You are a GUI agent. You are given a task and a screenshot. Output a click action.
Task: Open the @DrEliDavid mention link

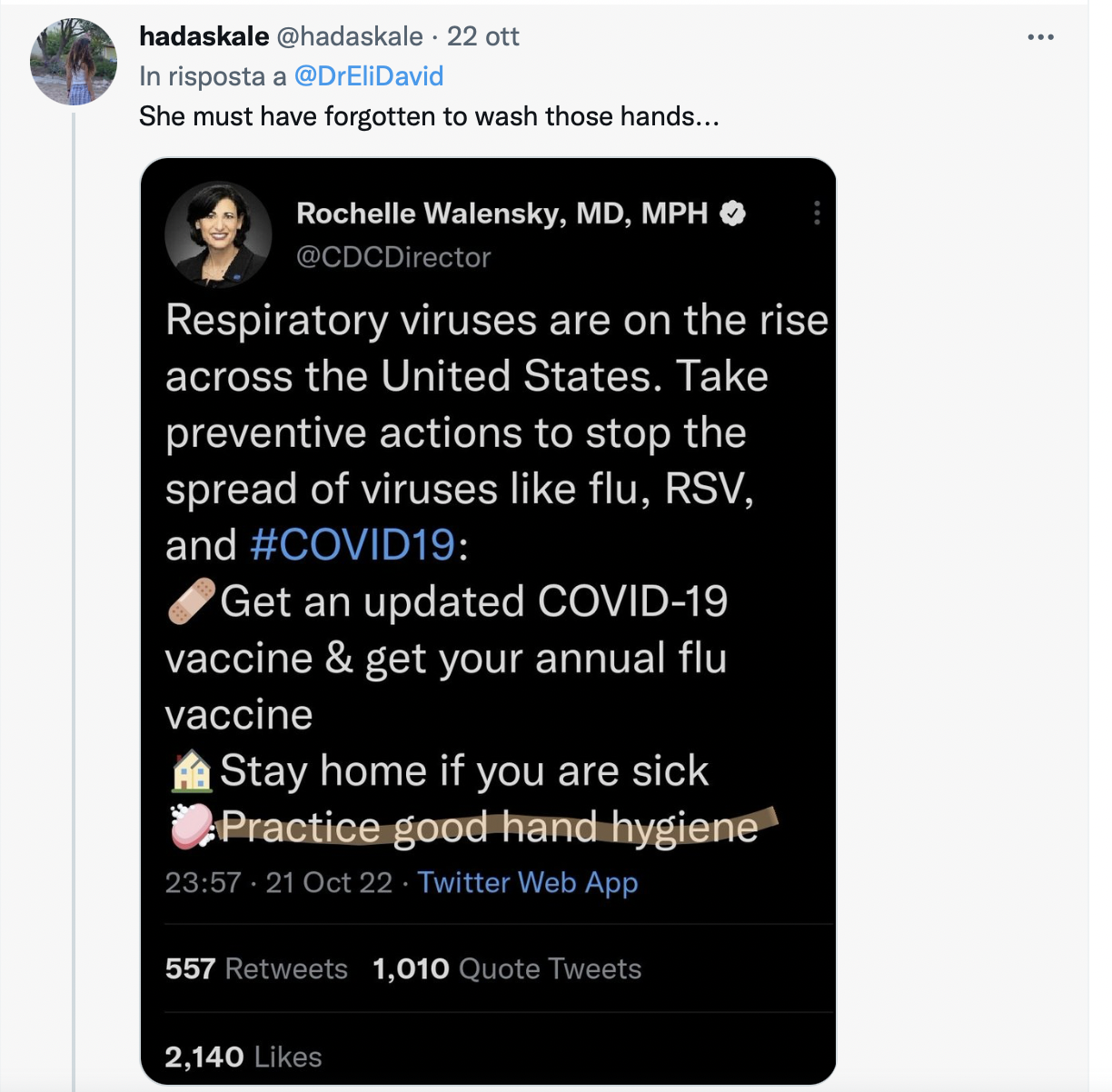369,76
